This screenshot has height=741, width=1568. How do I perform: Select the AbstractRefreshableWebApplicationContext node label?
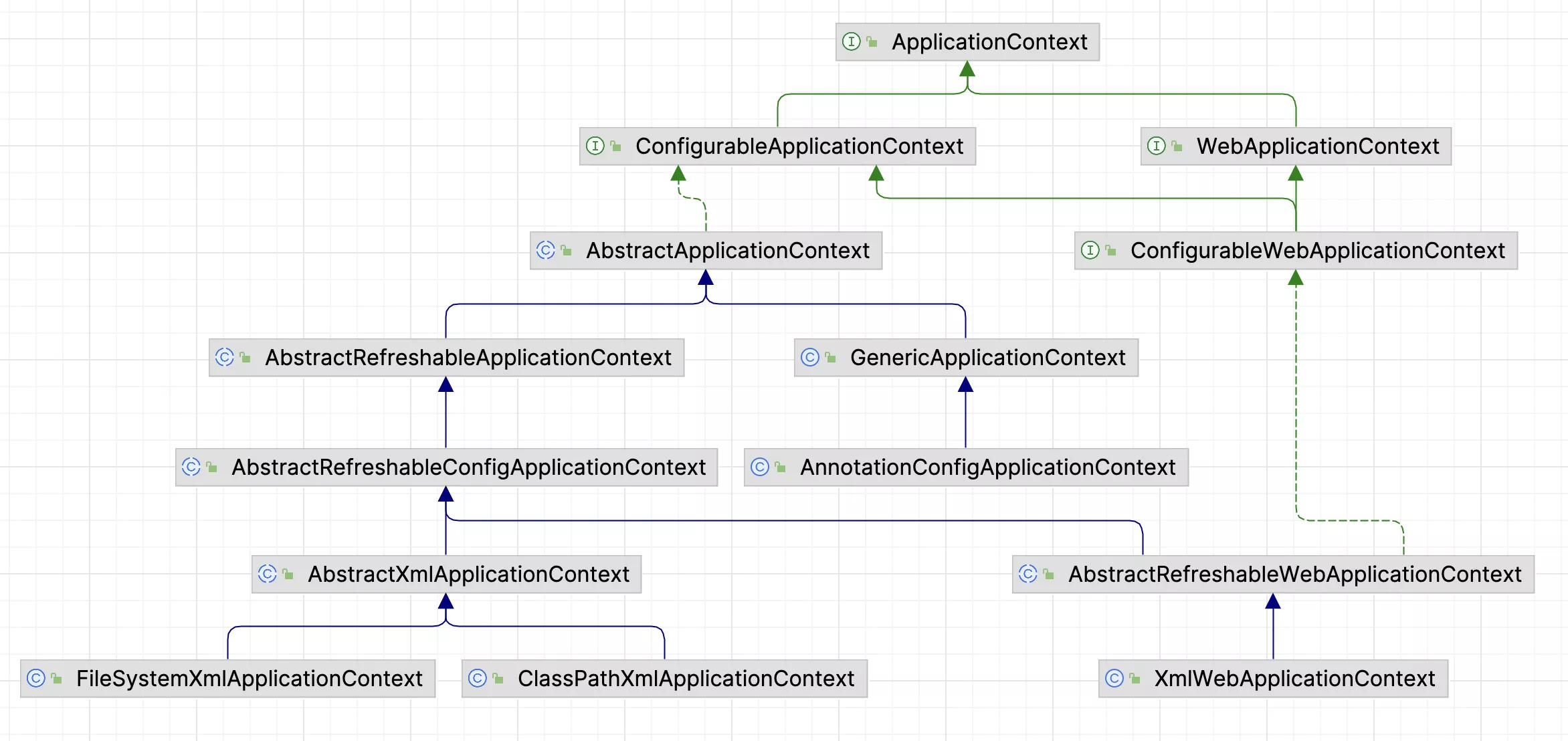[x=1294, y=574]
